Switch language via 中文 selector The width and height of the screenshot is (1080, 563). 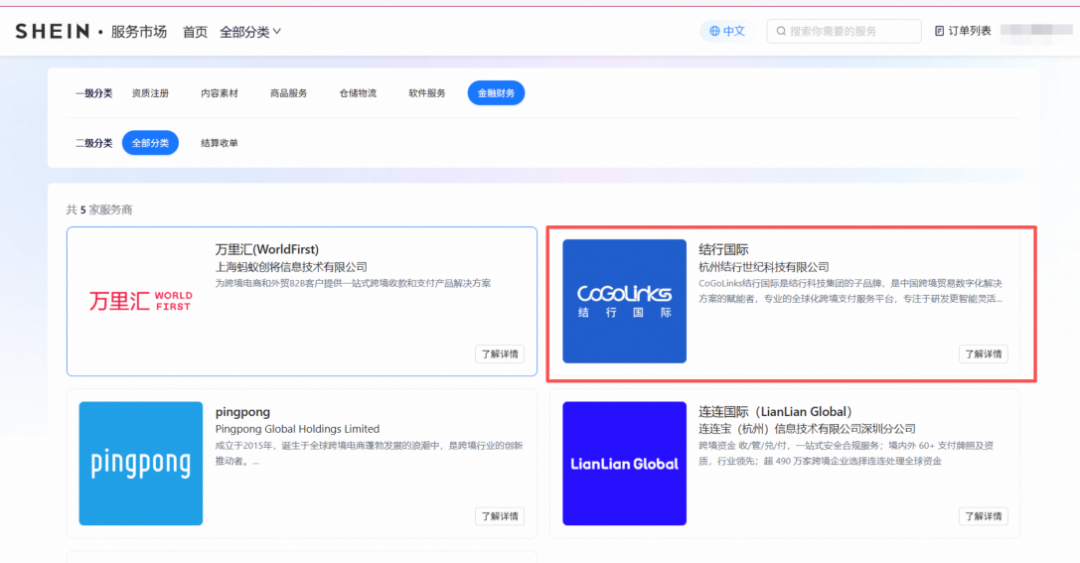click(x=727, y=31)
